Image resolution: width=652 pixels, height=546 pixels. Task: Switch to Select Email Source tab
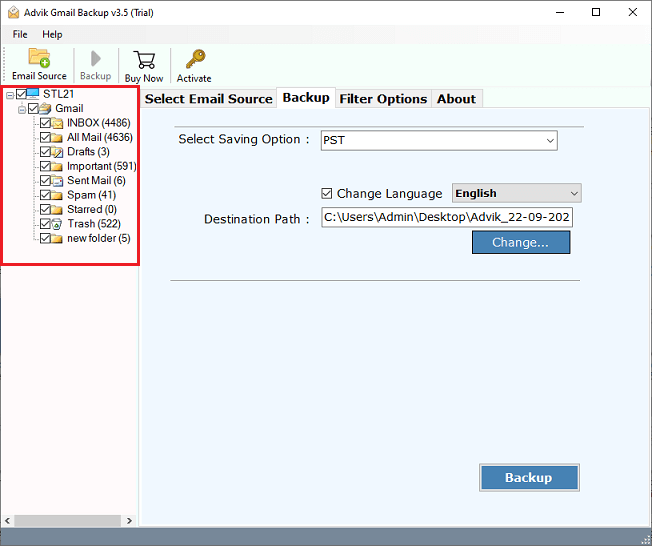coord(208,99)
